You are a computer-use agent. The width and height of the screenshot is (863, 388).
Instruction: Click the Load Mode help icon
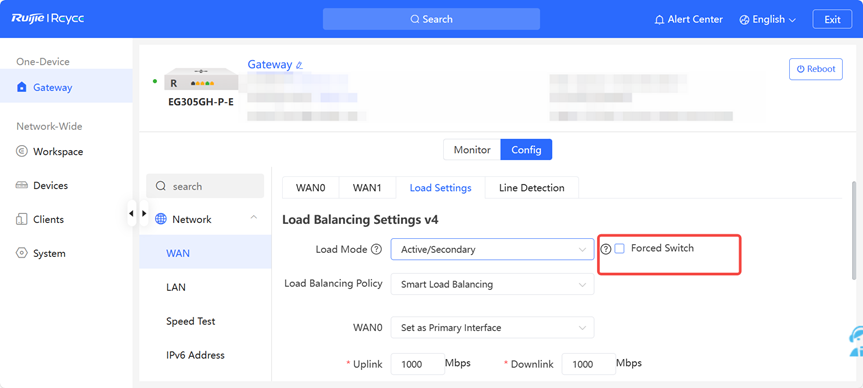coord(376,249)
